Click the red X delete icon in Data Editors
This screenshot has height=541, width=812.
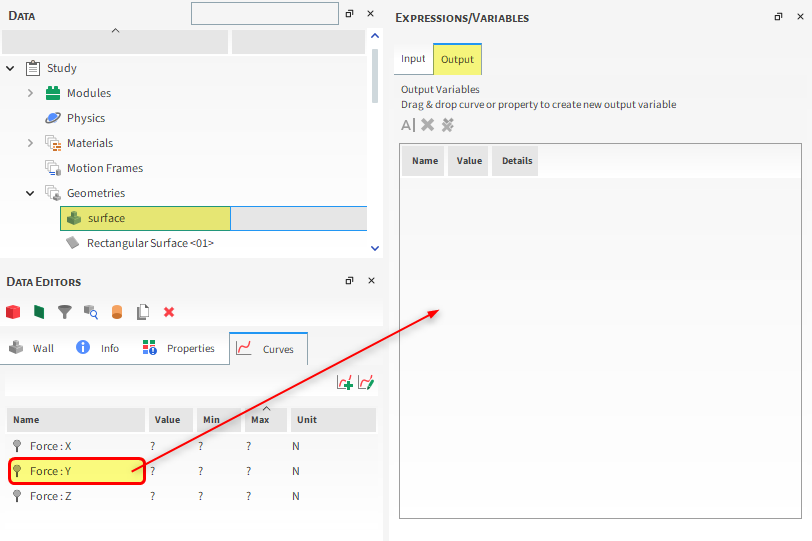click(x=169, y=312)
